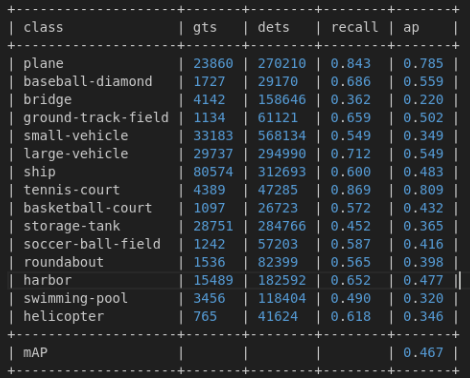Screen dimensions: 470x378
Task: Select the 'roundabout' class name
Action: (x=64, y=262)
